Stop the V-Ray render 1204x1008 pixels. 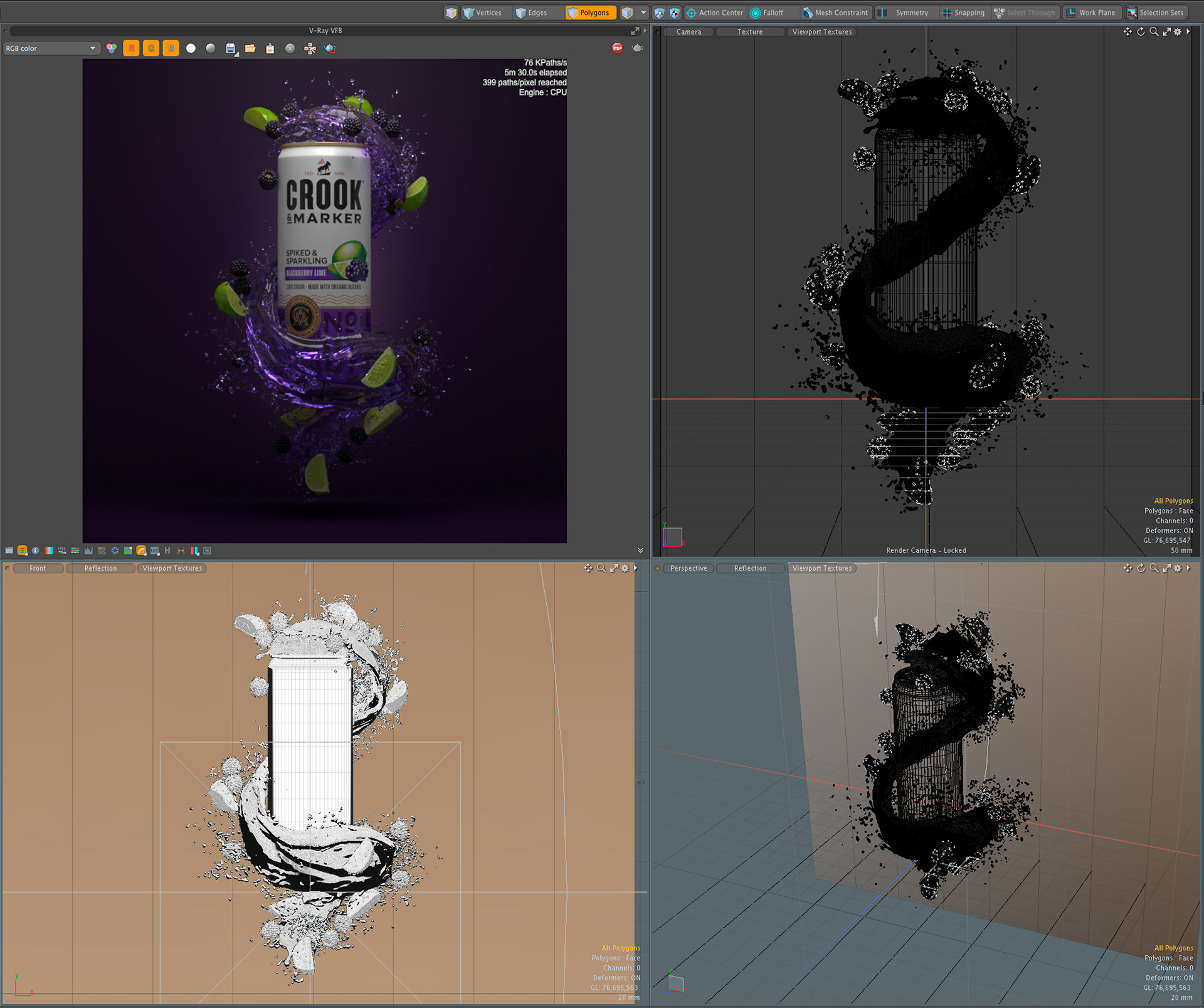(618, 48)
